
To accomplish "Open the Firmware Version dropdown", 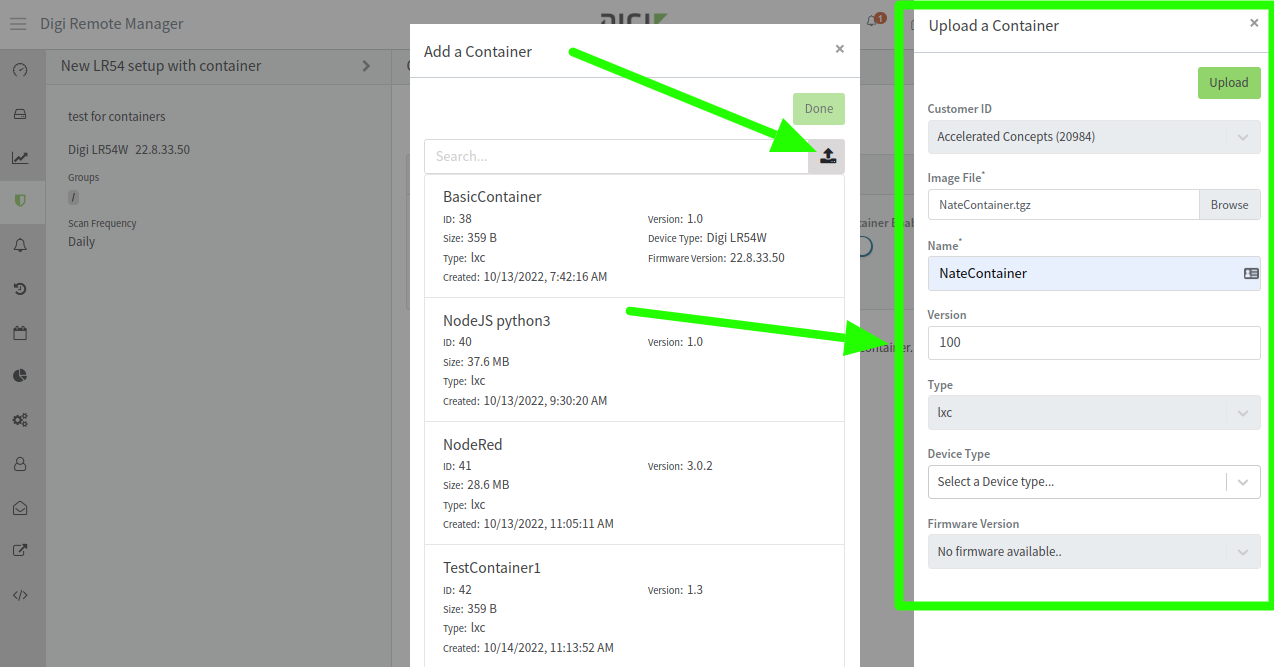I will click(1094, 551).
